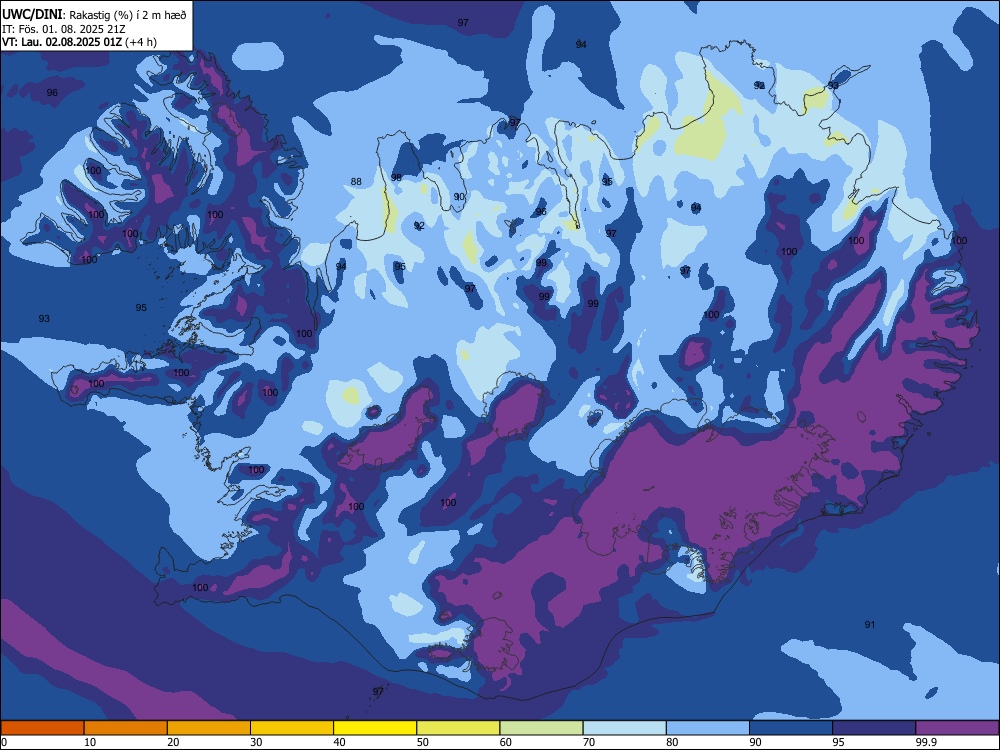Click the legend tick label '50'
Image resolution: width=1000 pixels, height=750 pixels.
pos(423,742)
